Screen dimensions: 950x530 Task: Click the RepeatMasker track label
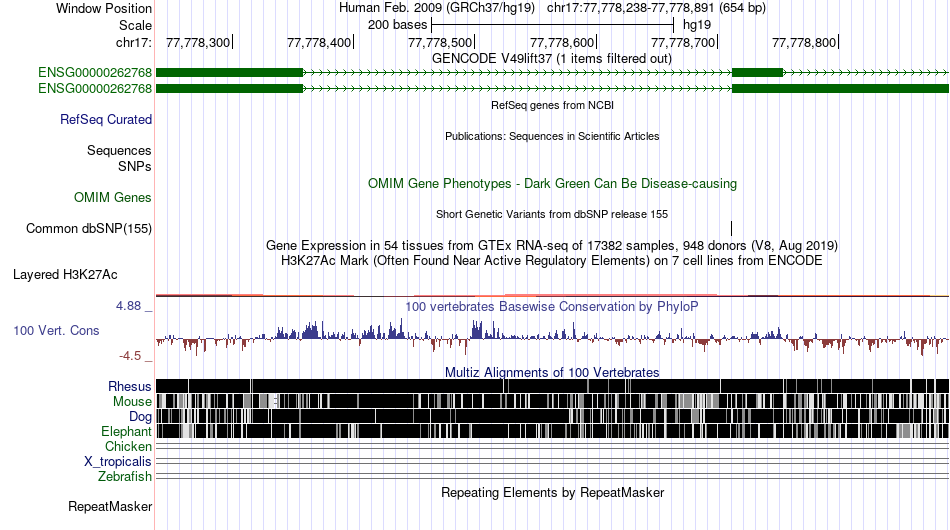point(110,506)
